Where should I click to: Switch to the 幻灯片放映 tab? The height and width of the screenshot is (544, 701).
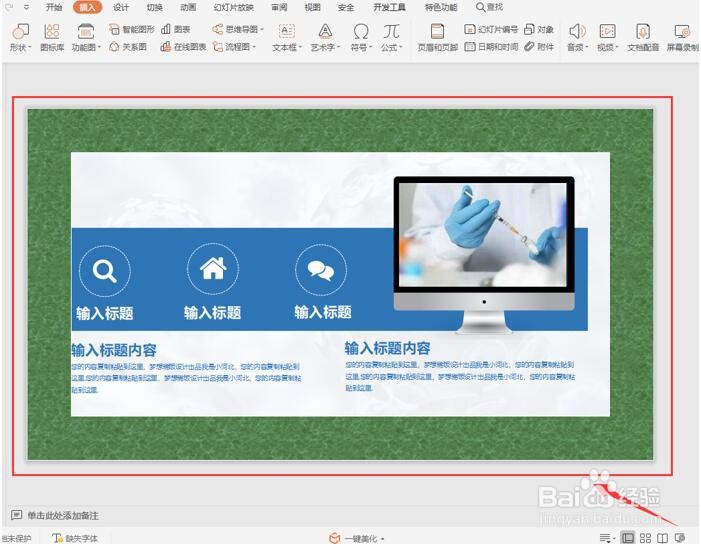tap(233, 7)
